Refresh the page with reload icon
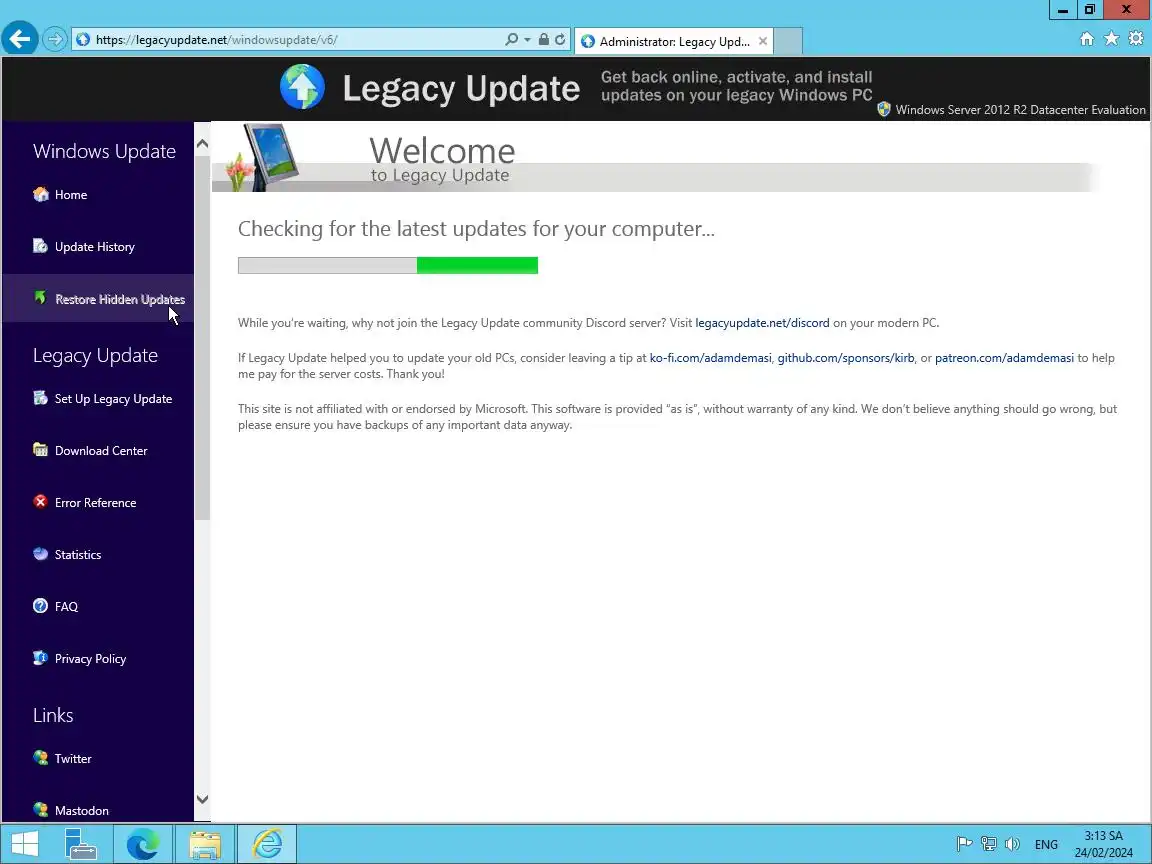The width and height of the screenshot is (1152, 864). pyautogui.click(x=560, y=40)
